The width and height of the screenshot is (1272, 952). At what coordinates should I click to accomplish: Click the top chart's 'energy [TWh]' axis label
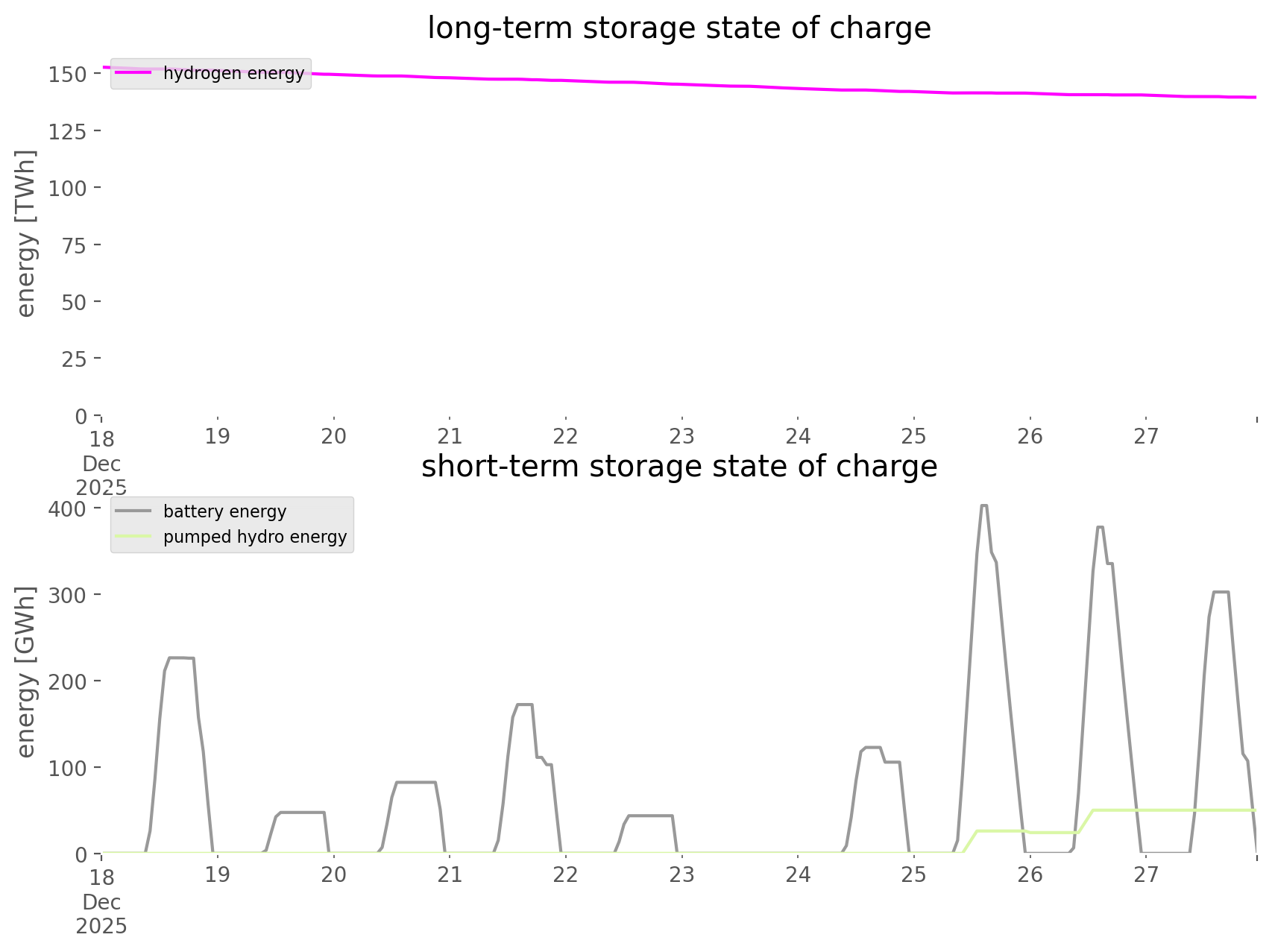pyautogui.click(x=26, y=233)
